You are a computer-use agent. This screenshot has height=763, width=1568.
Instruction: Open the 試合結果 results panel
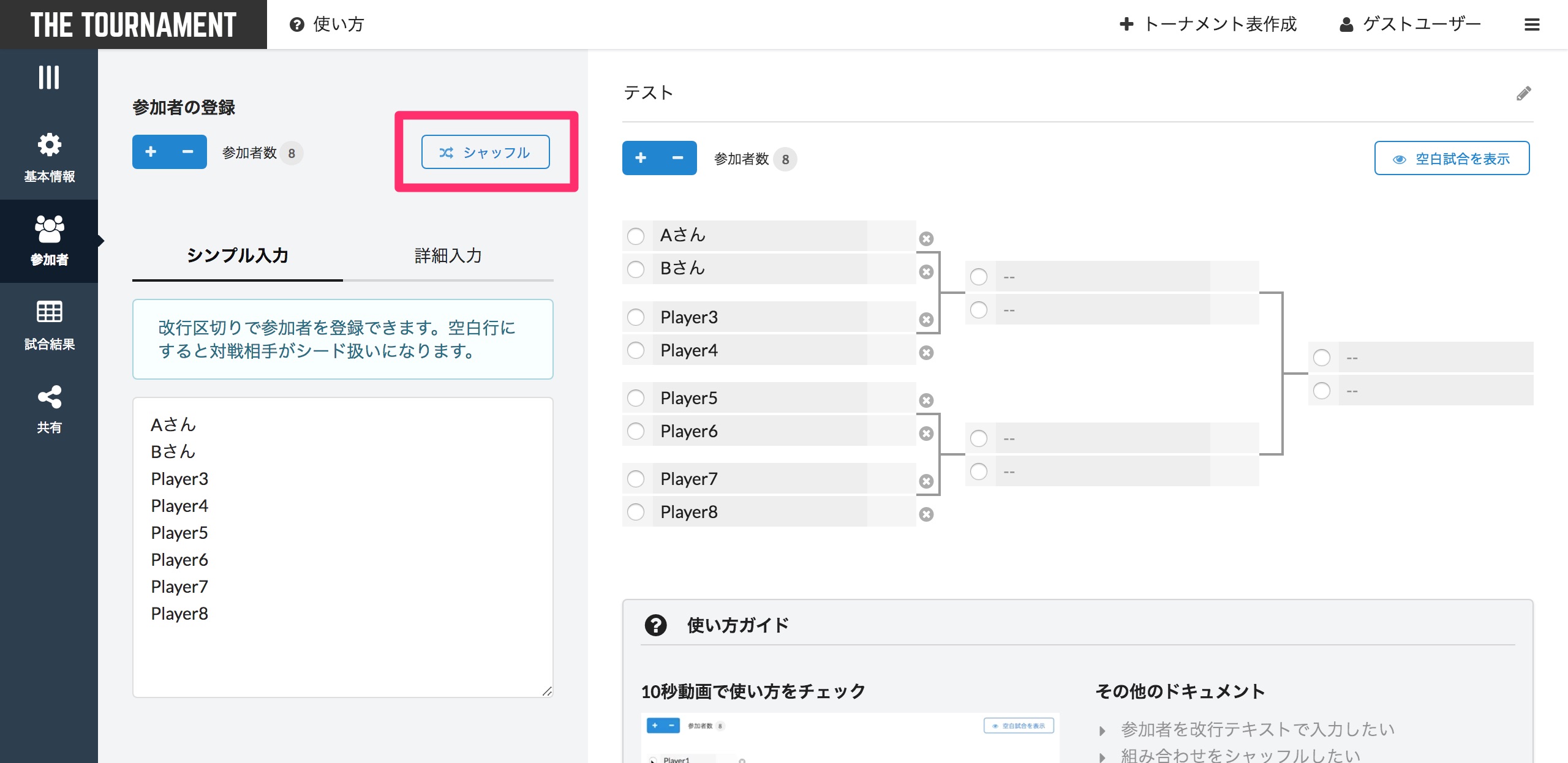49,325
